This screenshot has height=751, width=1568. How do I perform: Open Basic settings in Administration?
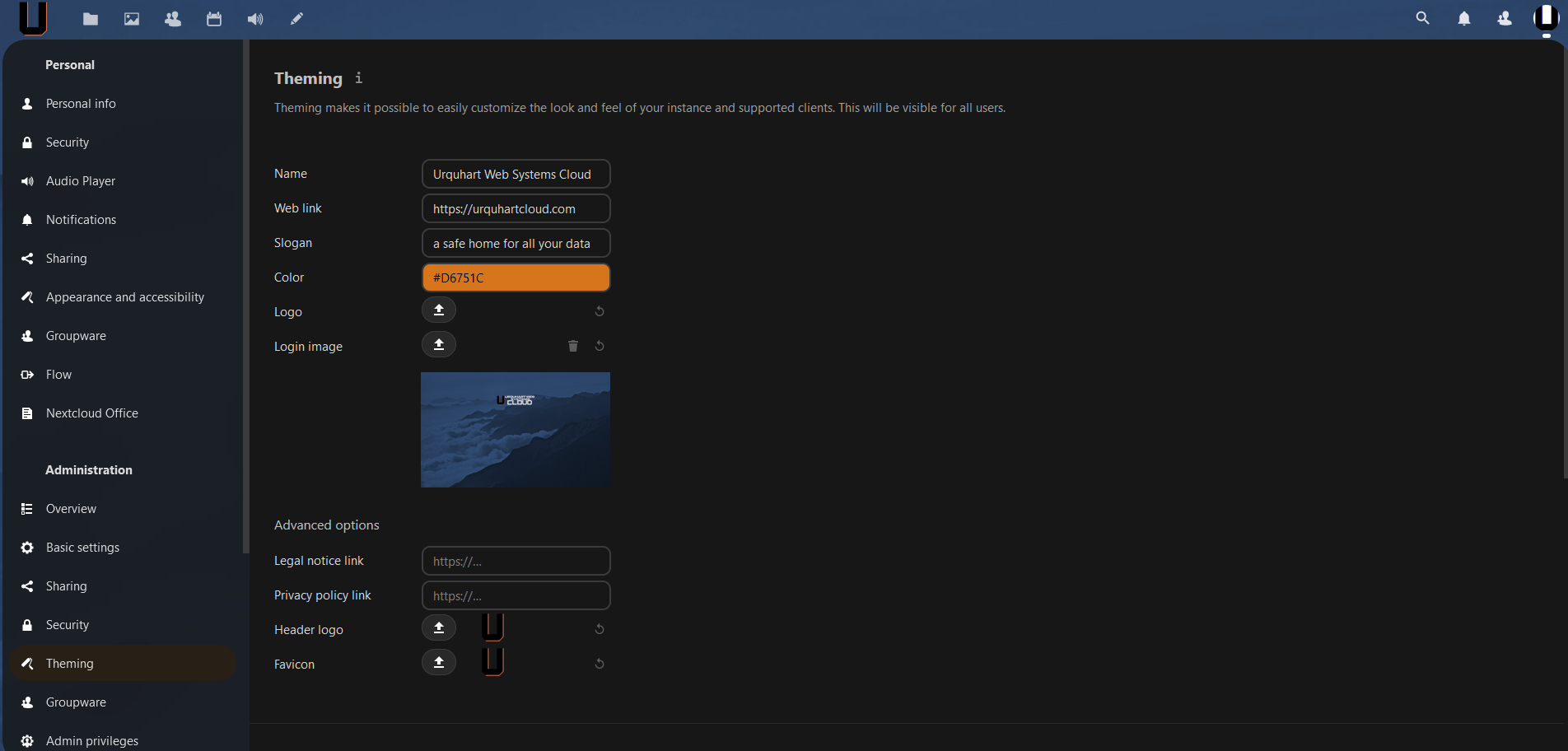point(124,548)
